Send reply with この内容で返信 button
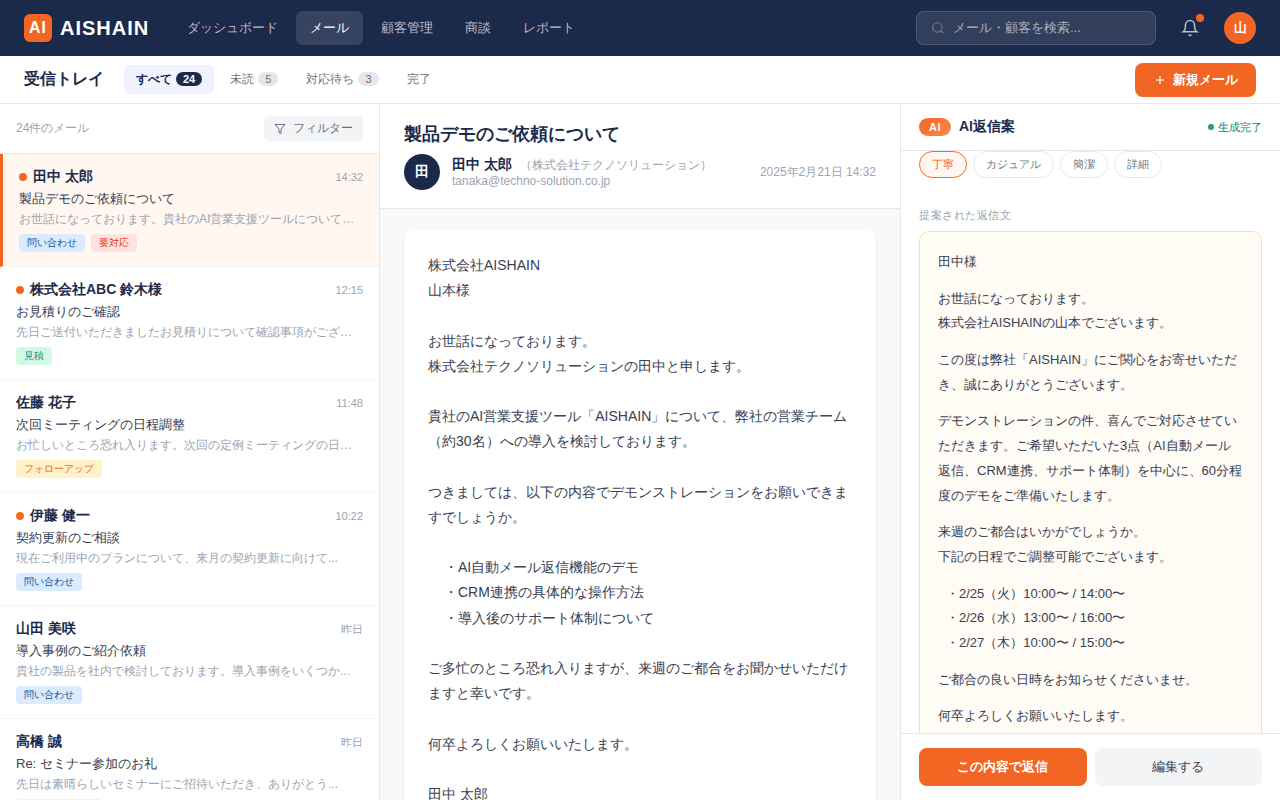Screen dimensions: 1280x800 pos(1002,766)
